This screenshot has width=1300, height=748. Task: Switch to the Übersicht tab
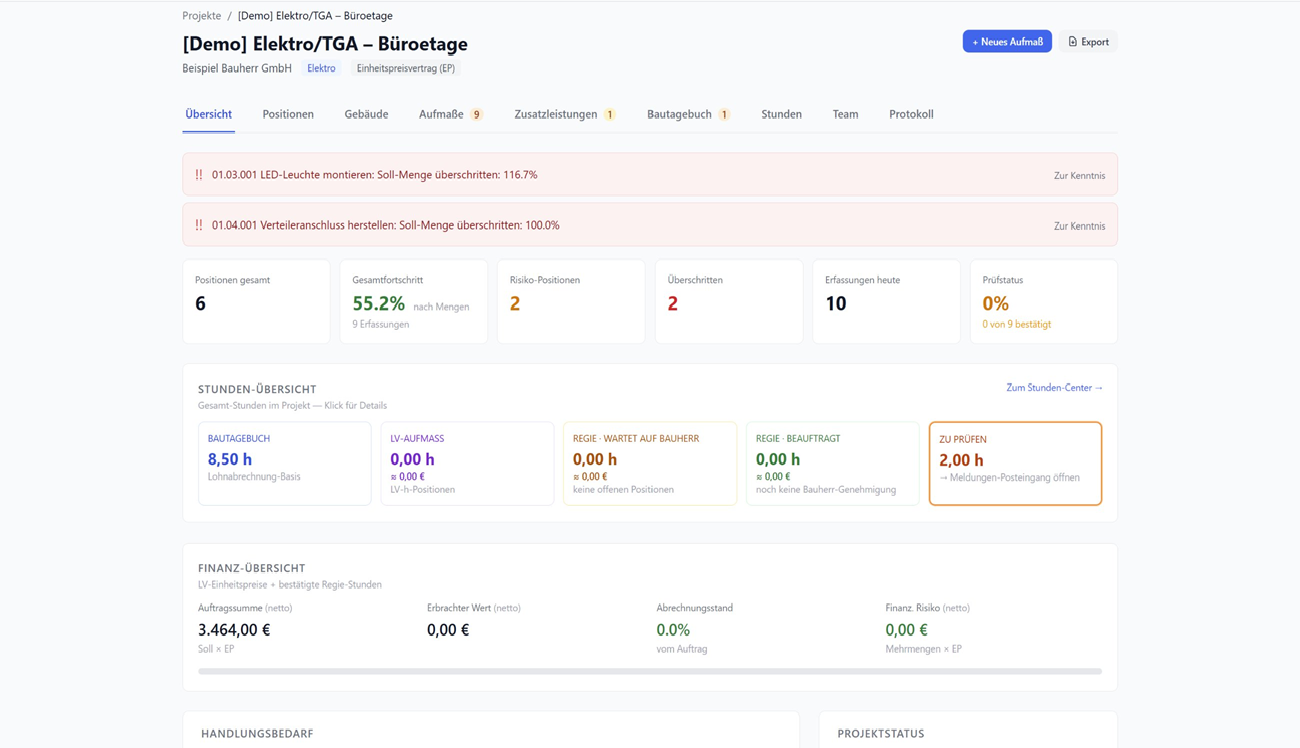pyautogui.click(x=208, y=115)
